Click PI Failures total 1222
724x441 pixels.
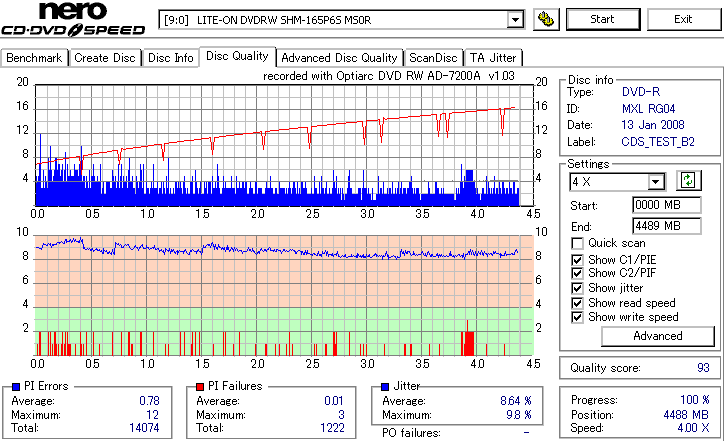coord(332,428)
